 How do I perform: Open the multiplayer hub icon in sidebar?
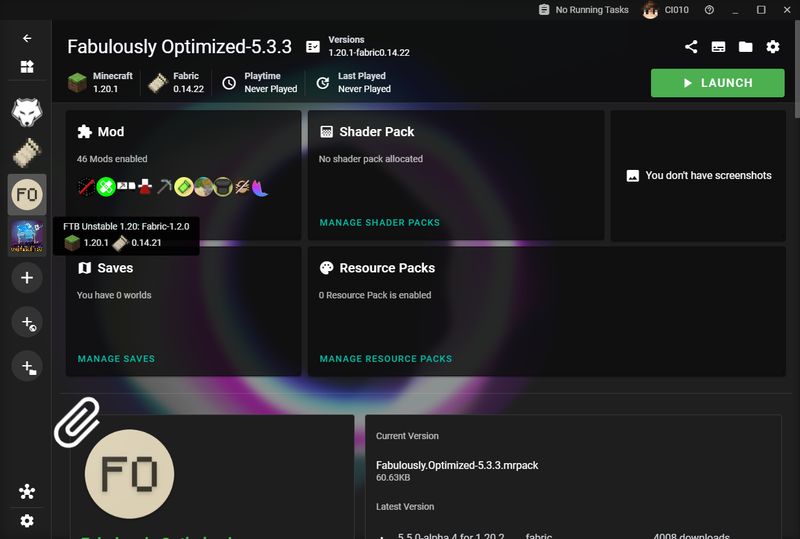point(27,492)
